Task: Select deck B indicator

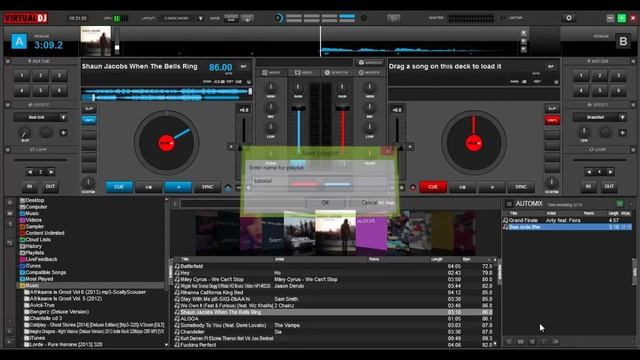Action: [x=623, y=42]
